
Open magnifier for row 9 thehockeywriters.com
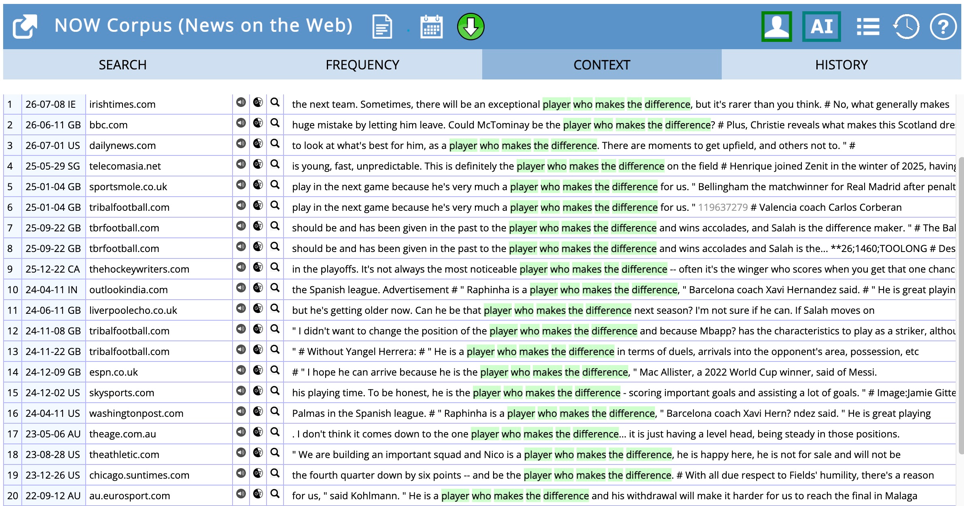point(275,267)
